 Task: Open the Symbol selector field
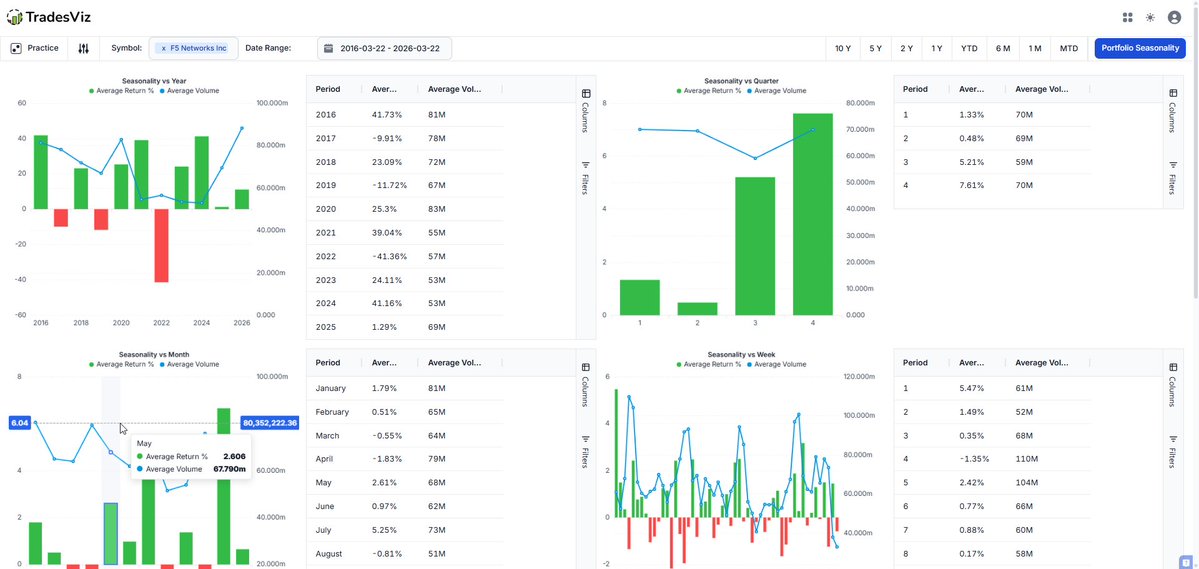193,48
